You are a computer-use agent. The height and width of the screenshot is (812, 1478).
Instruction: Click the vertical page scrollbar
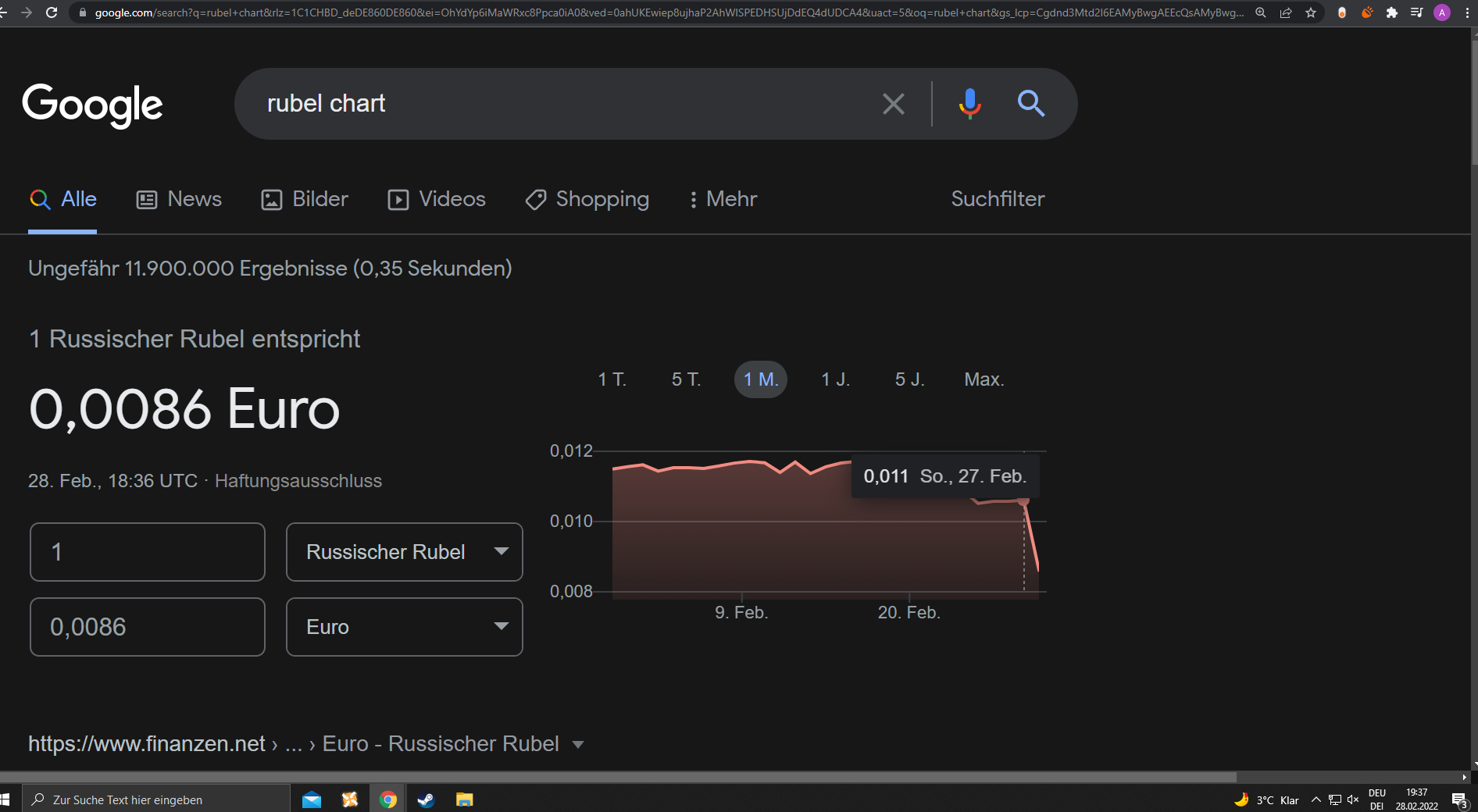[1474, 101]
